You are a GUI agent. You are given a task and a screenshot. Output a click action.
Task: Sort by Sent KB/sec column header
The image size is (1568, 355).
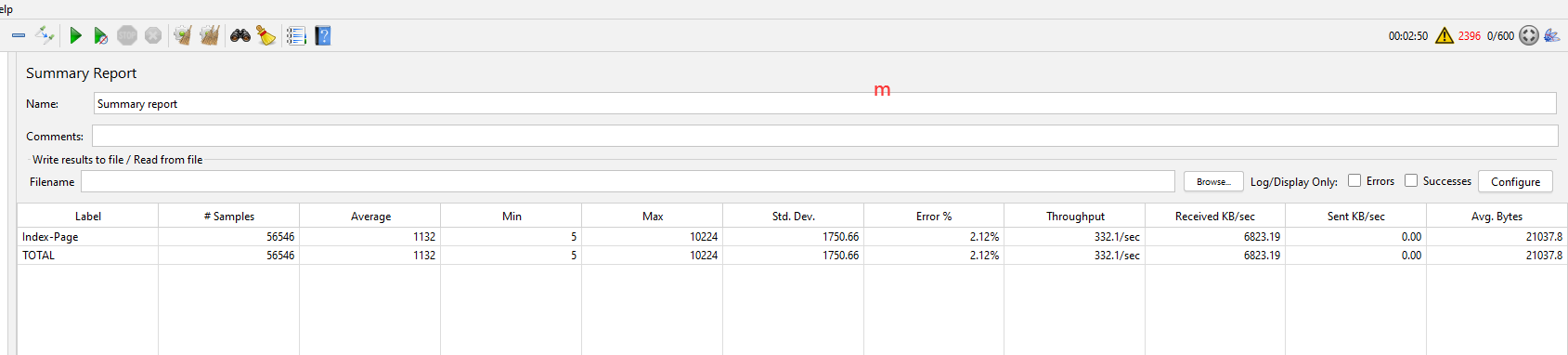[1356, 216]
